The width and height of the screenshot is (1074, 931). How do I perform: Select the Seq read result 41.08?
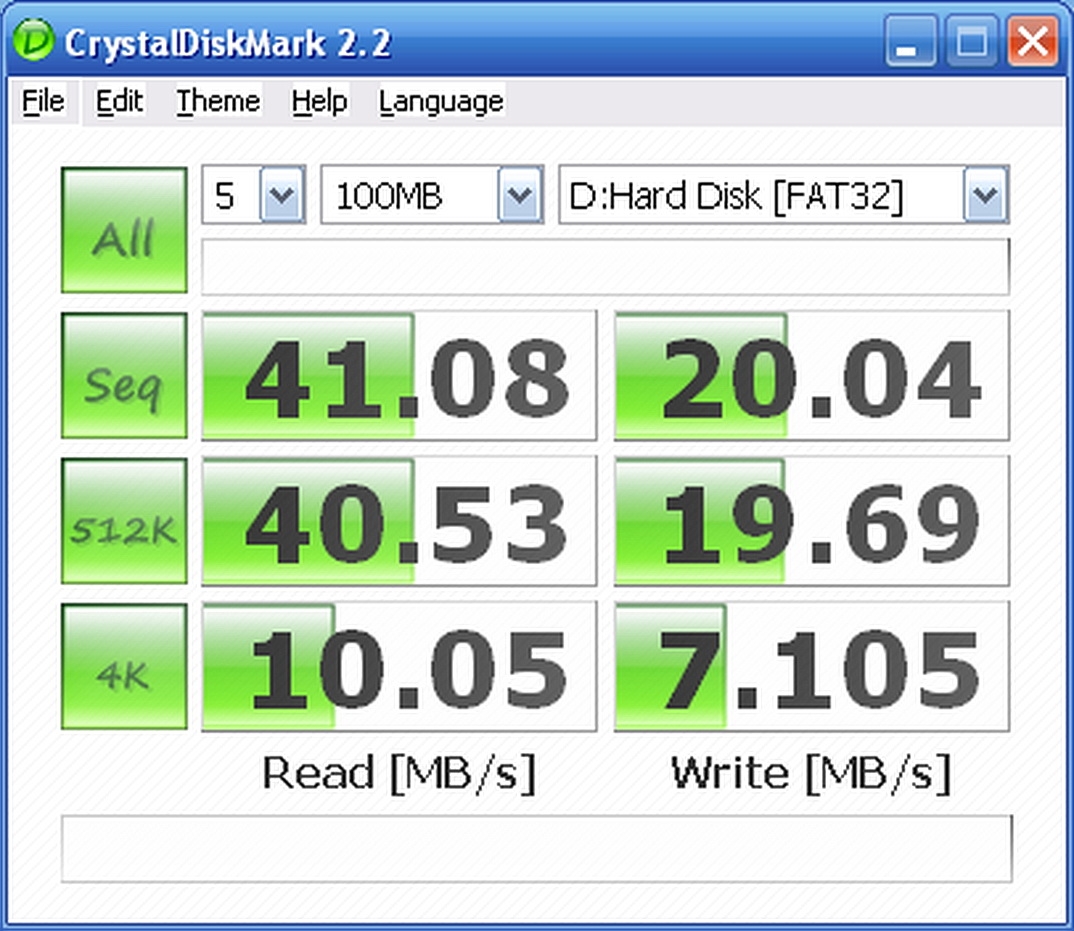399,375
